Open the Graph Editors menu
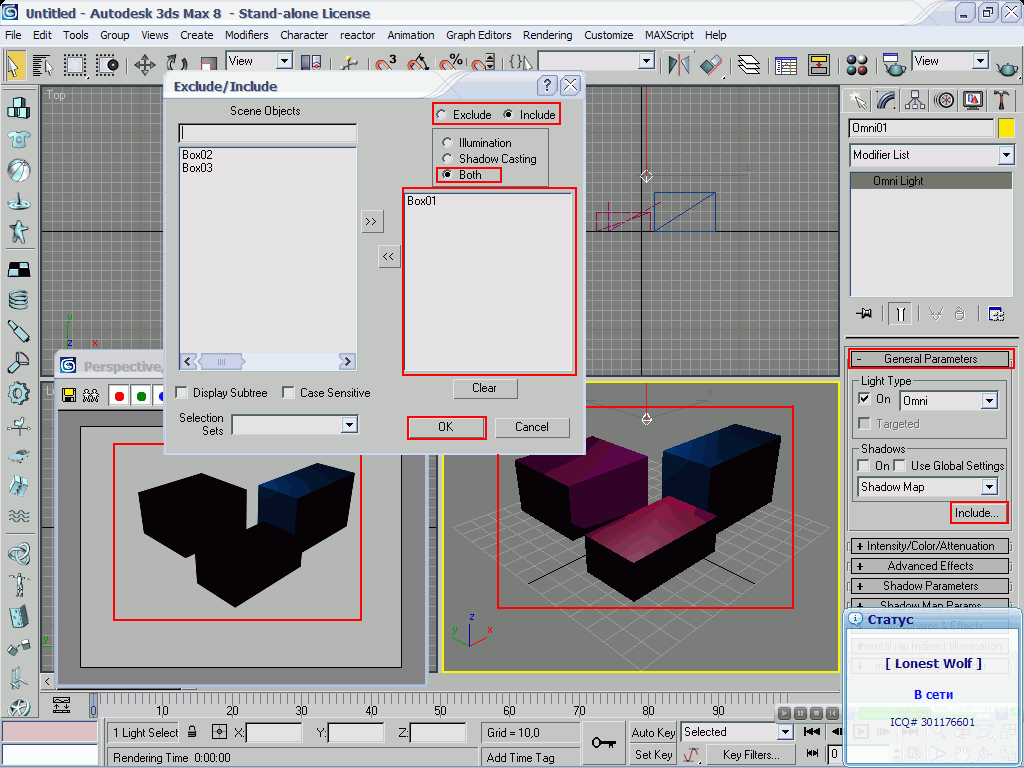 pos(478,35)
